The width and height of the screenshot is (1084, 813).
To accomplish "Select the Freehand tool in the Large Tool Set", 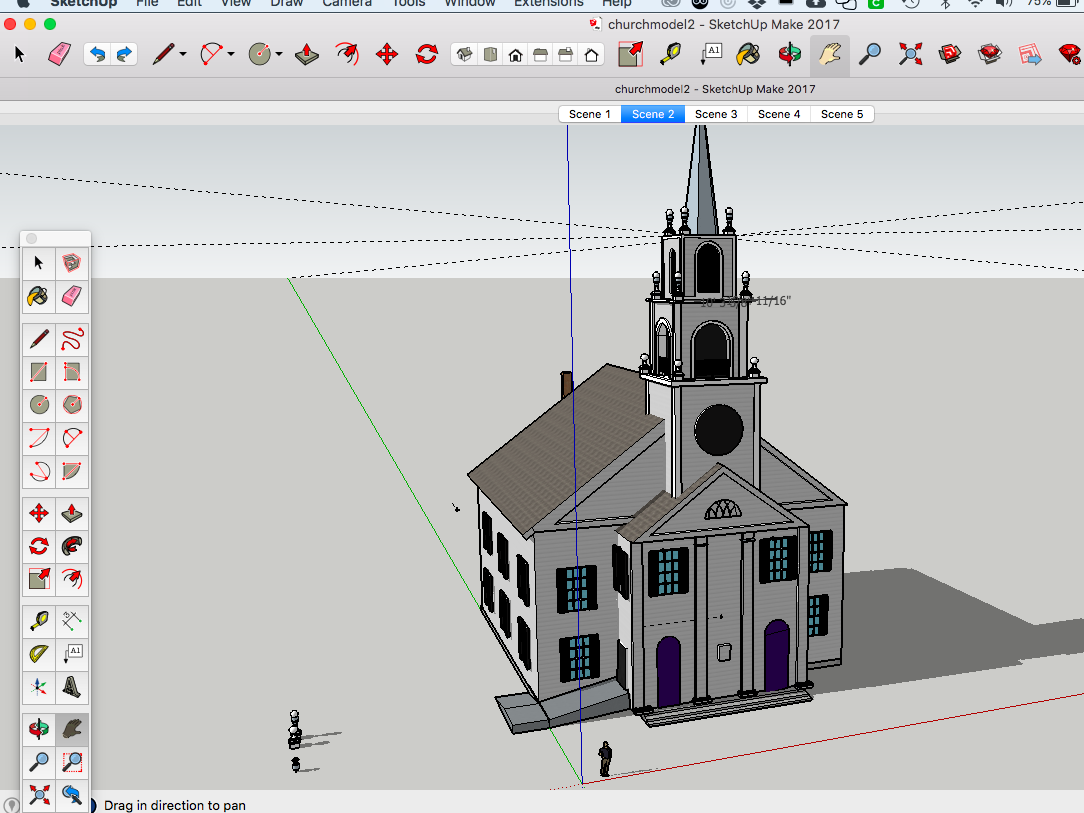I will click(x=72, y=339).
